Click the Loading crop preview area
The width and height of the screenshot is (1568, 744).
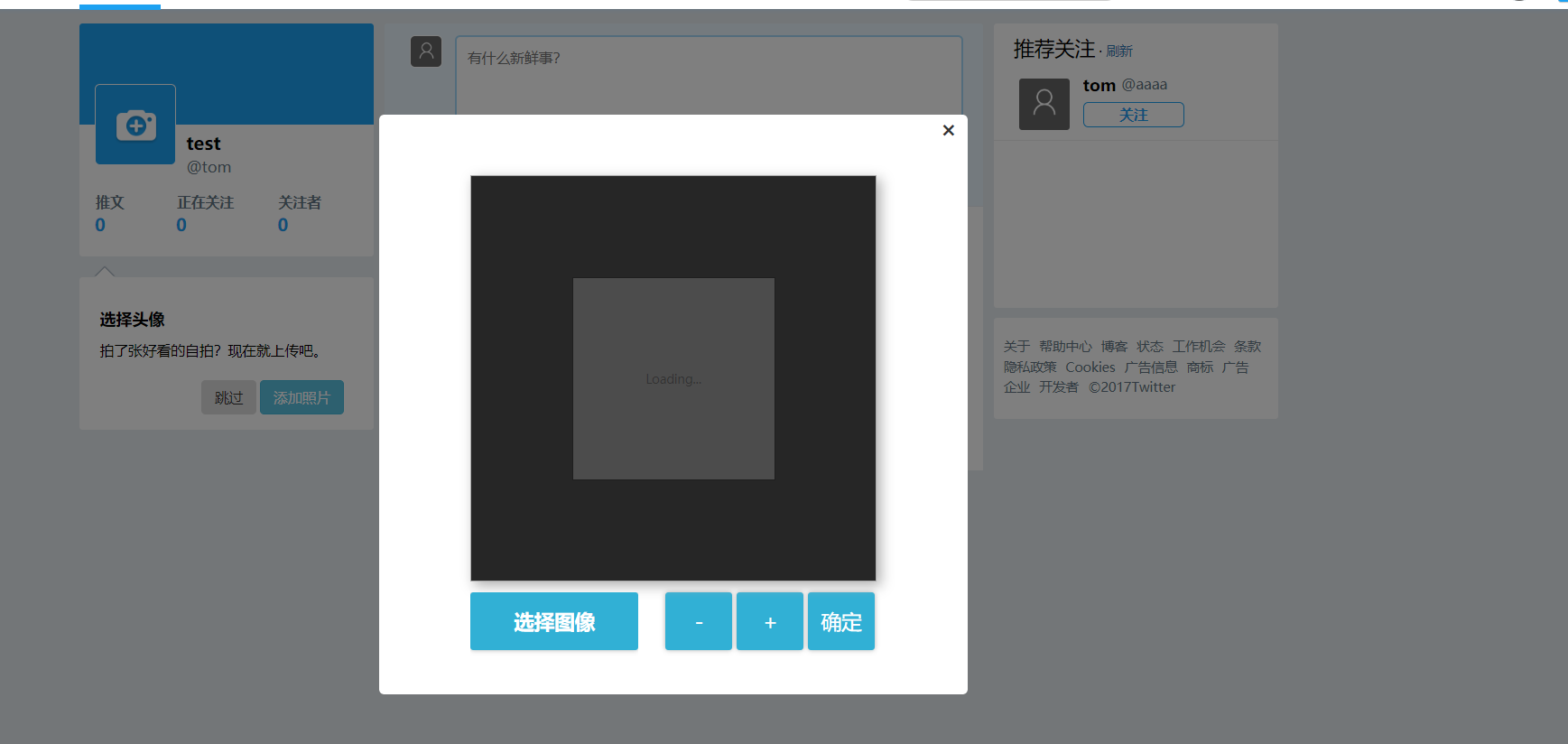673,378
